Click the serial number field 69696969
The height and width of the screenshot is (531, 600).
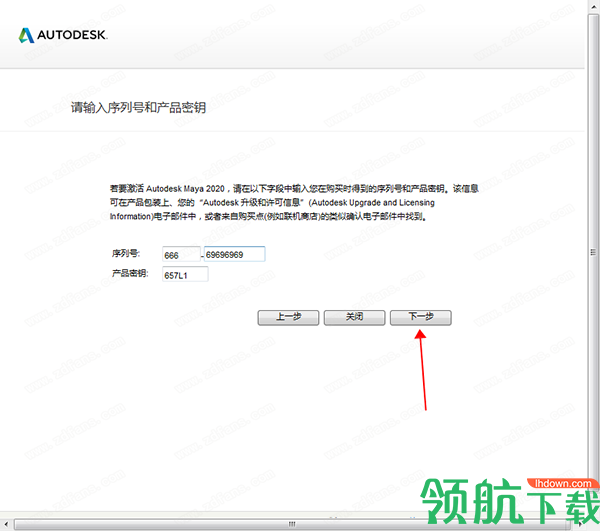pos(234,254)
